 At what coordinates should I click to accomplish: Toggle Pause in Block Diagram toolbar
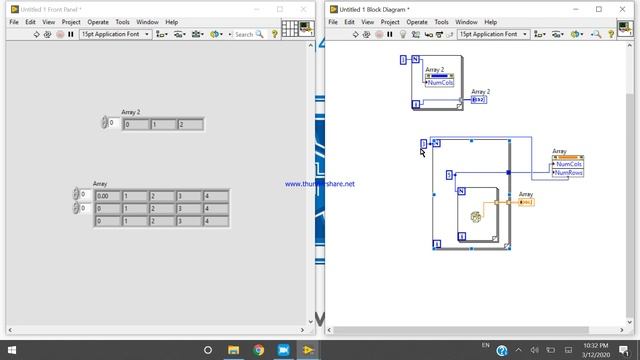point(390,35)
